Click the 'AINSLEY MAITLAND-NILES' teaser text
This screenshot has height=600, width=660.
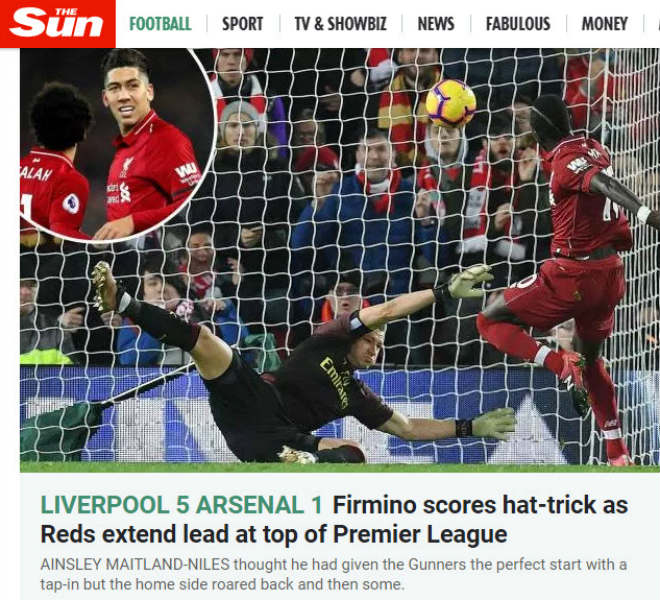pos(135,564)
